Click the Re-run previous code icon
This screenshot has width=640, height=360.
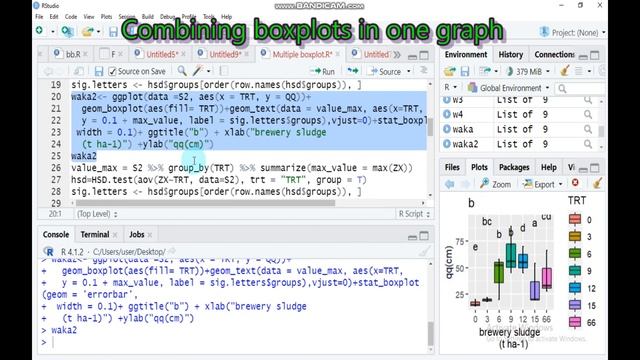tap(353, 71)
